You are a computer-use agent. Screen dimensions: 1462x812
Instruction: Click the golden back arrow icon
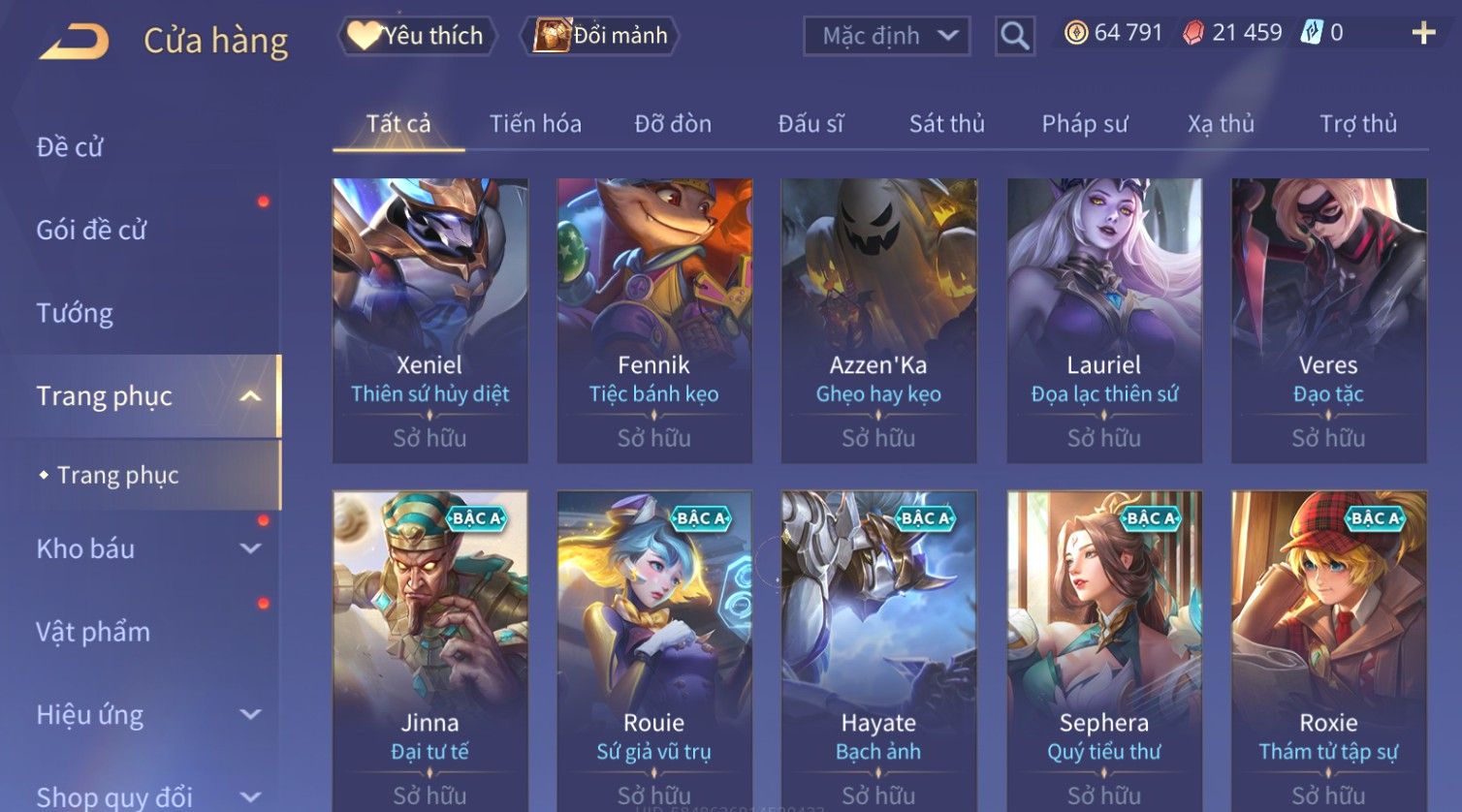point(74,42)
